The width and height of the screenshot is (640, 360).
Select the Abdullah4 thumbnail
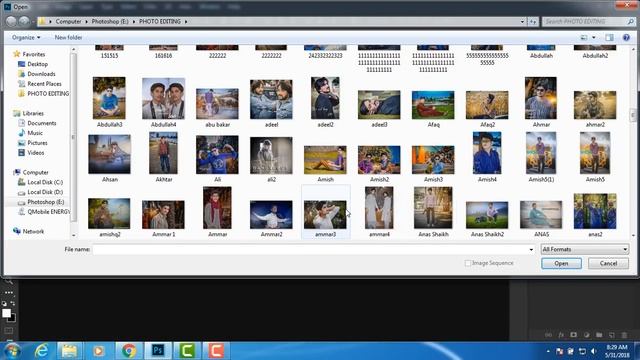pos(163,99)
